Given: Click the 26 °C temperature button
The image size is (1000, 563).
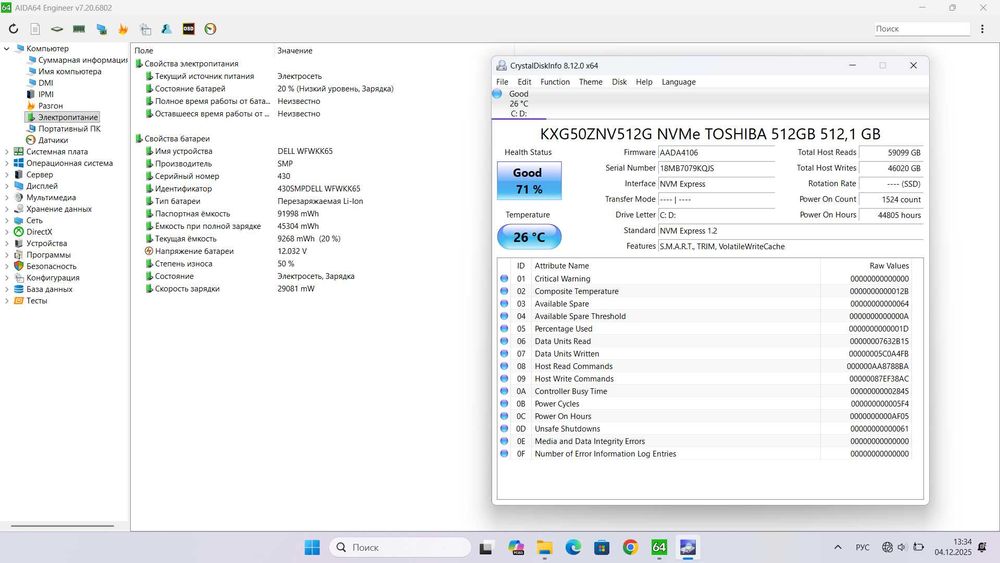Looking at the screenshot, I should tap(529, 237).
